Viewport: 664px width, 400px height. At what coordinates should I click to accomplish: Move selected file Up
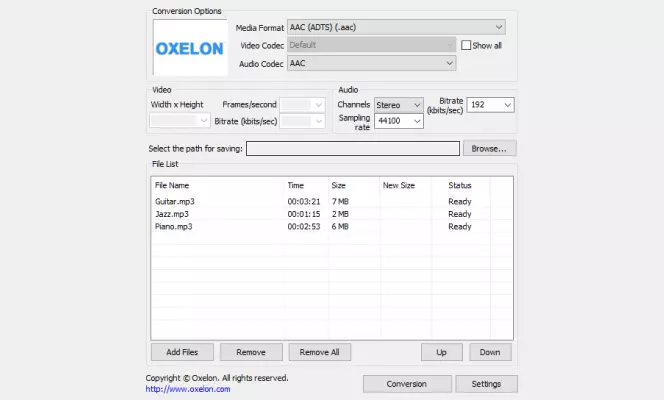tap(442, 352)
